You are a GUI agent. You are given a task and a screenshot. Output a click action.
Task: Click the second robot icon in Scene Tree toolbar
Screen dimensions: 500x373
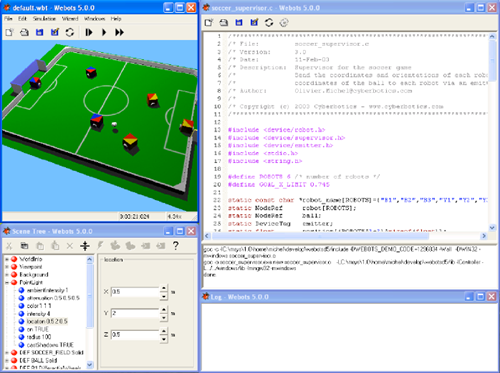(x=130, y=246)
